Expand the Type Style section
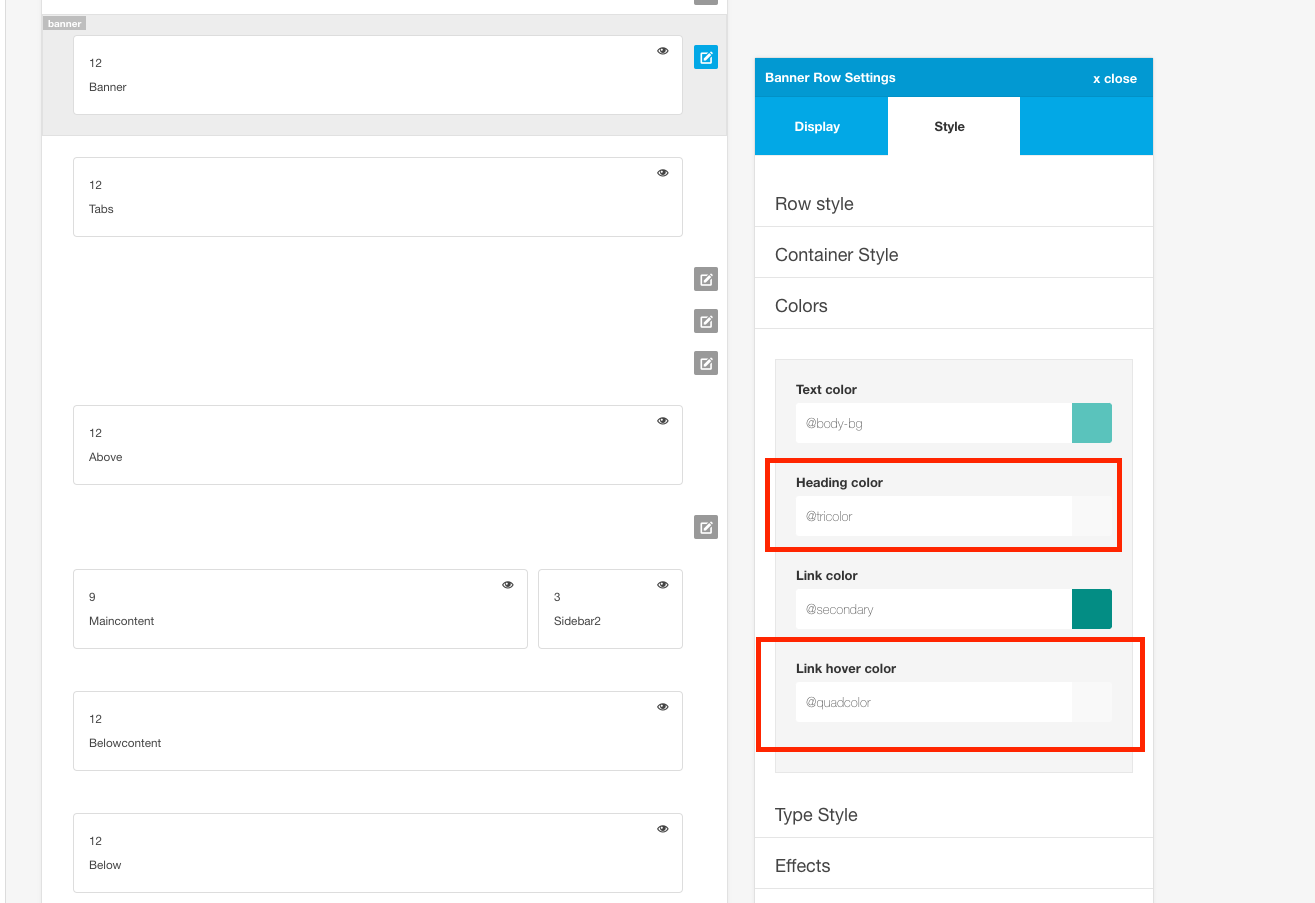This screenshot has height=903, width=1315. (x=816, y=815)
